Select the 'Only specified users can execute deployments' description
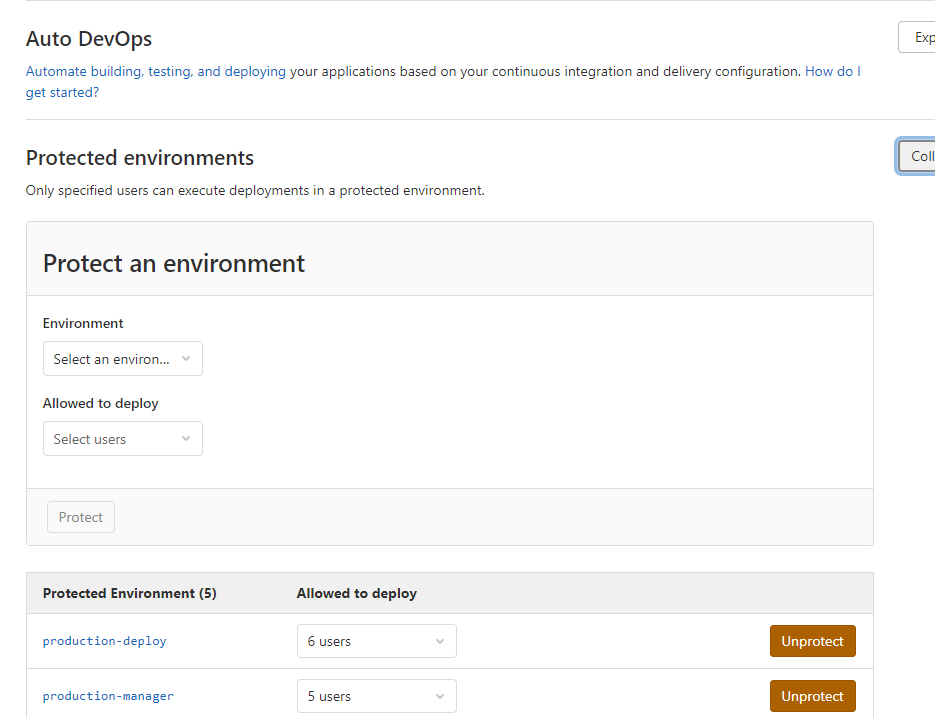This screenshot has height=718, width=935. tap(255, 190)
